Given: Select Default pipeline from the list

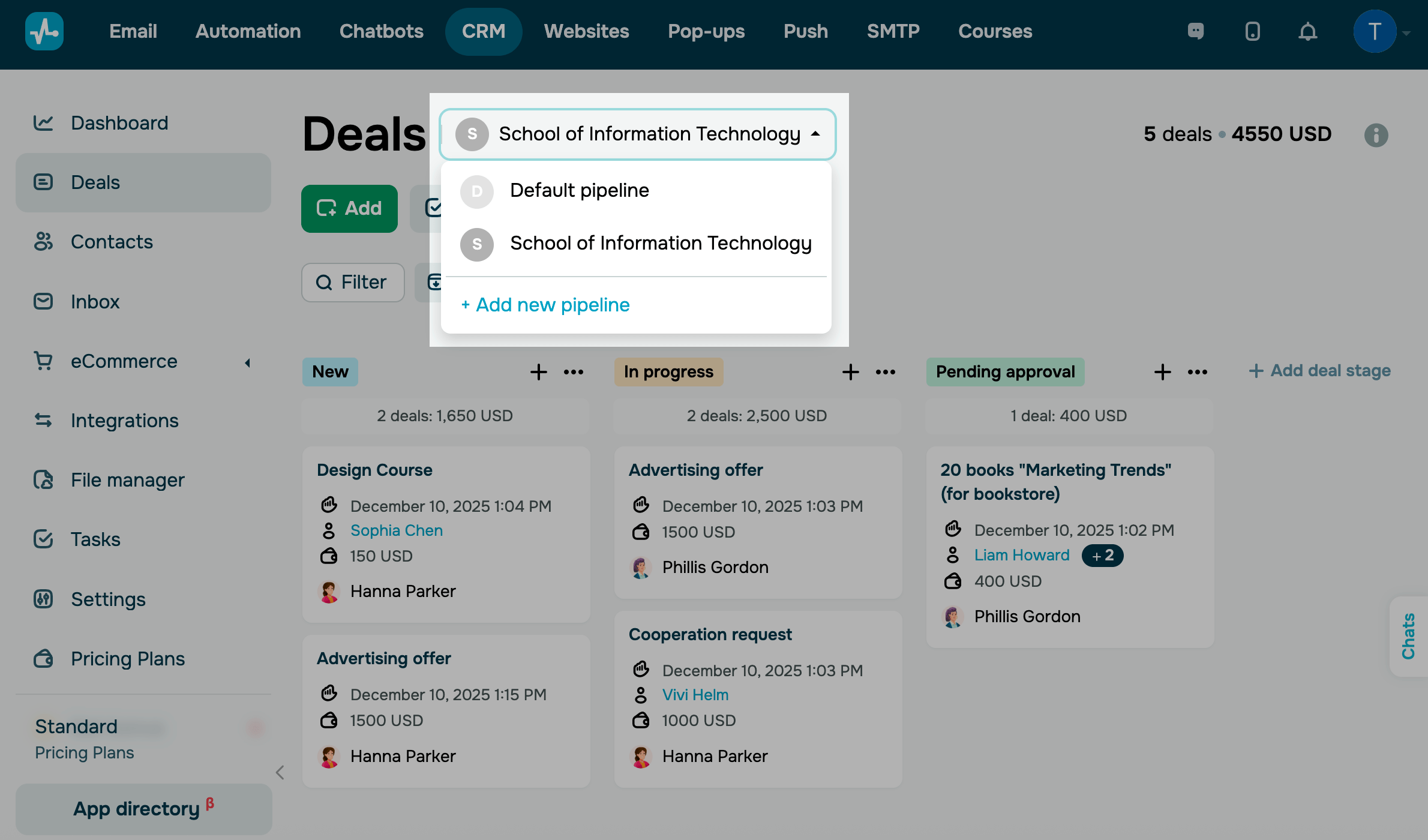Looking at the screenshot, I should pyautogui.click(x=579, y=191).
